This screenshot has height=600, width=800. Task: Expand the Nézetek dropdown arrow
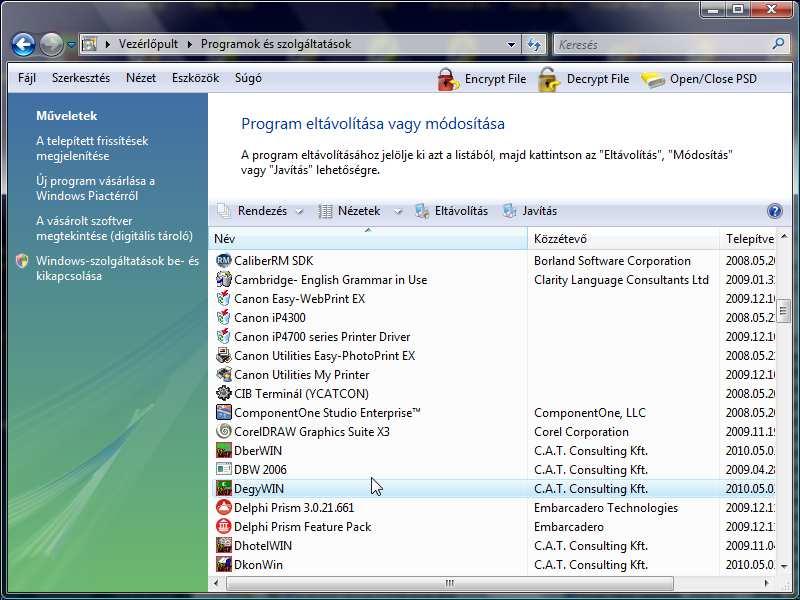point(398,211)
